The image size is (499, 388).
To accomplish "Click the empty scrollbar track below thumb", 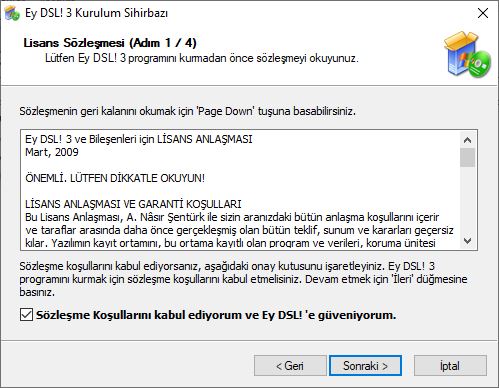I will pos(467,199).
